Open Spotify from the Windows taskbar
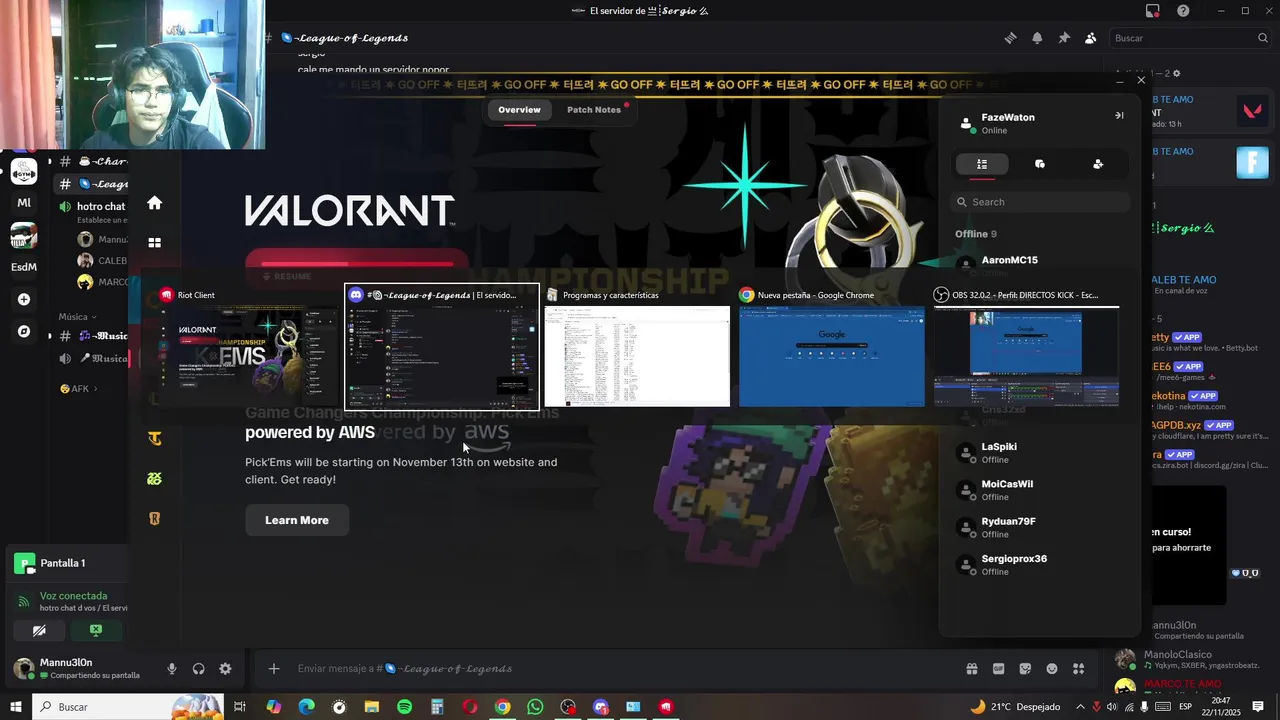 pos(404,707)
